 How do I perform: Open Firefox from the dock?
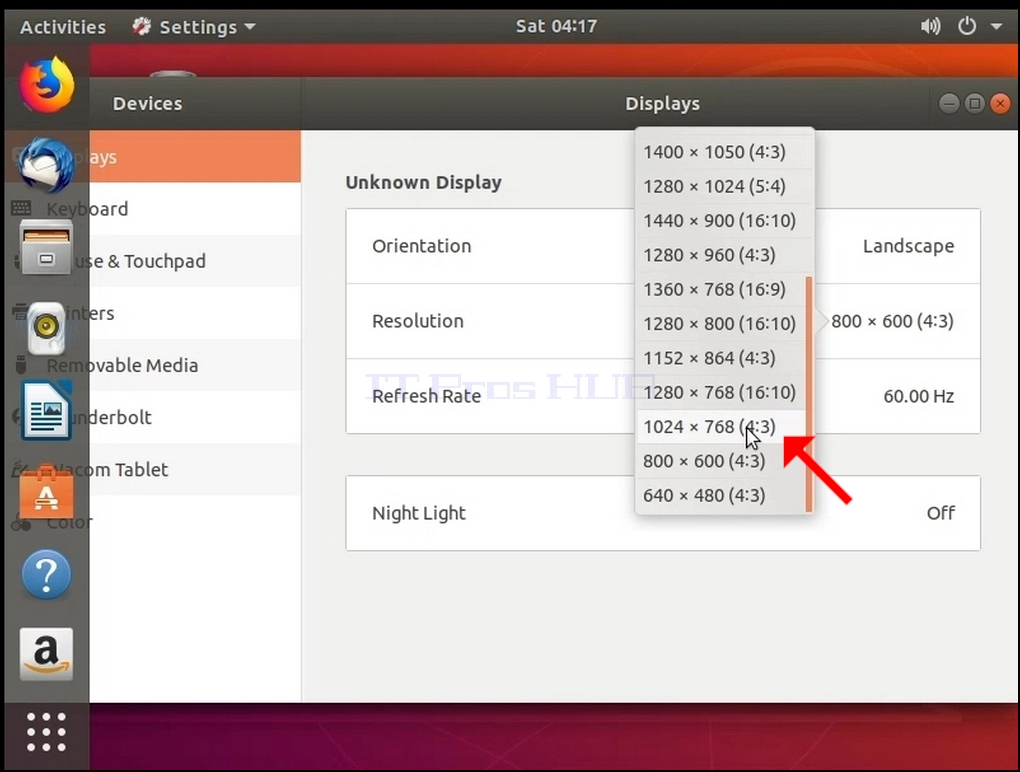(46, 85)
